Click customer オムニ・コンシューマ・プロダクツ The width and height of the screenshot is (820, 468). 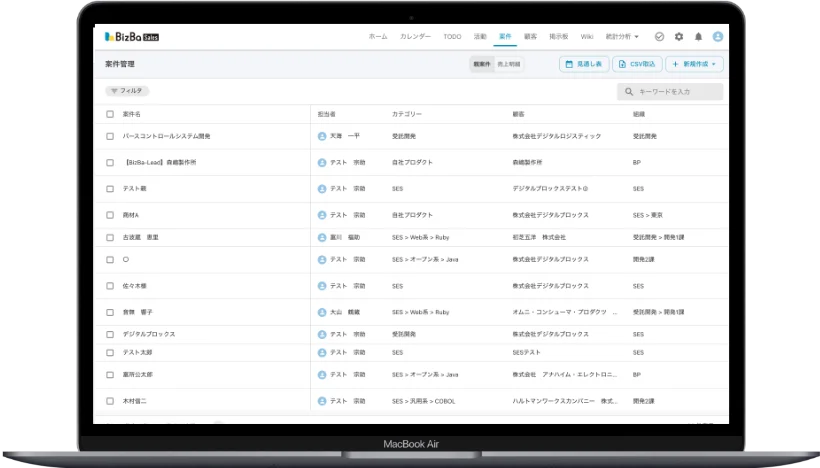565,312
